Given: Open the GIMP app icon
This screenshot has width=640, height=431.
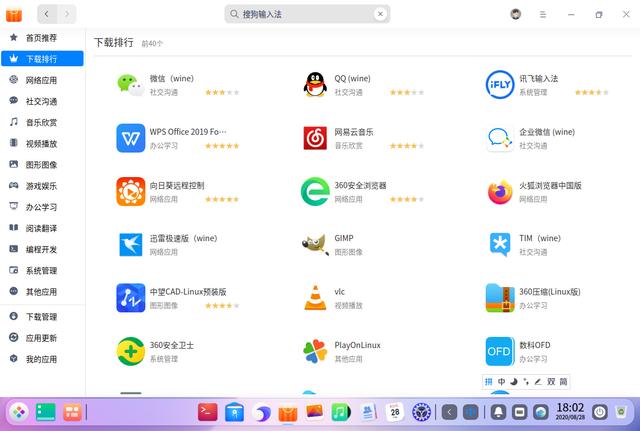Looking at the screenshot, I should tap(315, 244).
